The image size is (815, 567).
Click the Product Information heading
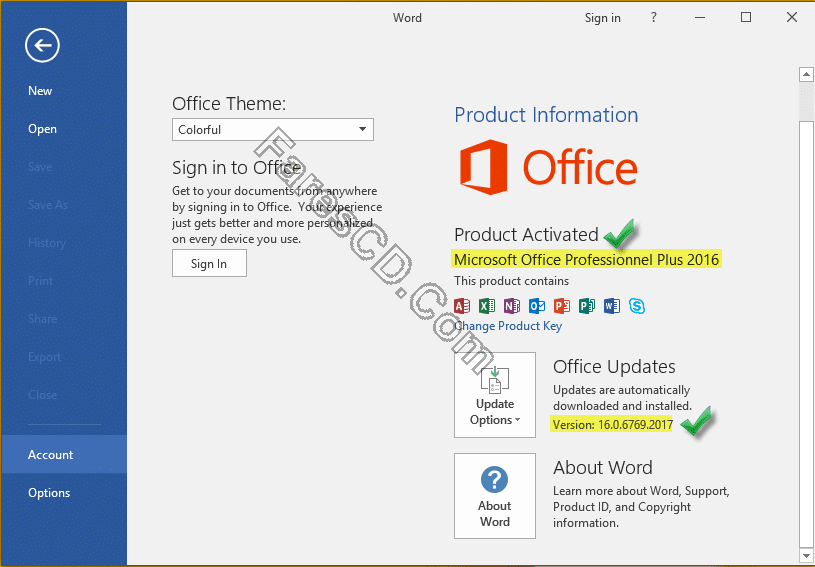coord(546,115)
